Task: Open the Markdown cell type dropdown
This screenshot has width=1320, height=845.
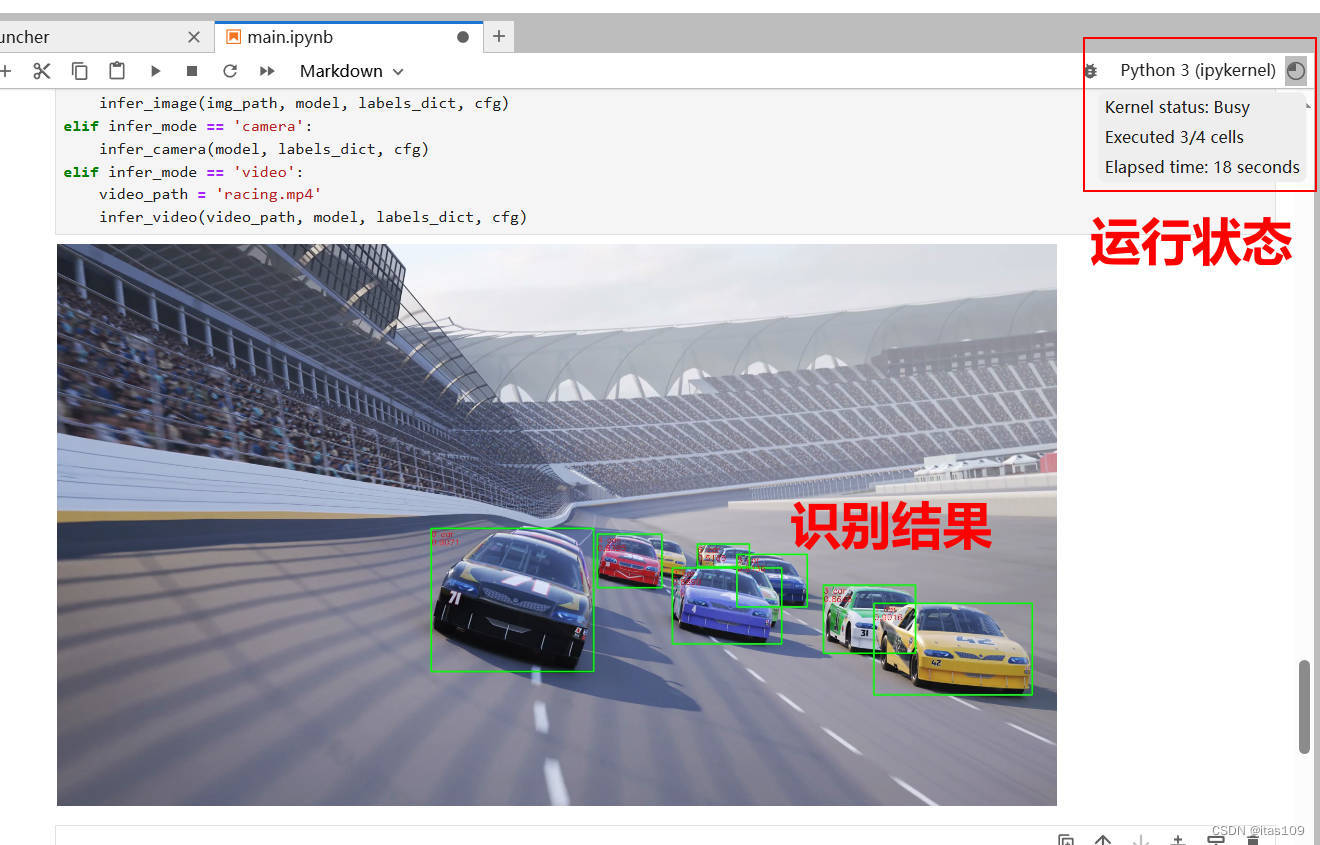Action: pos(351,71)
